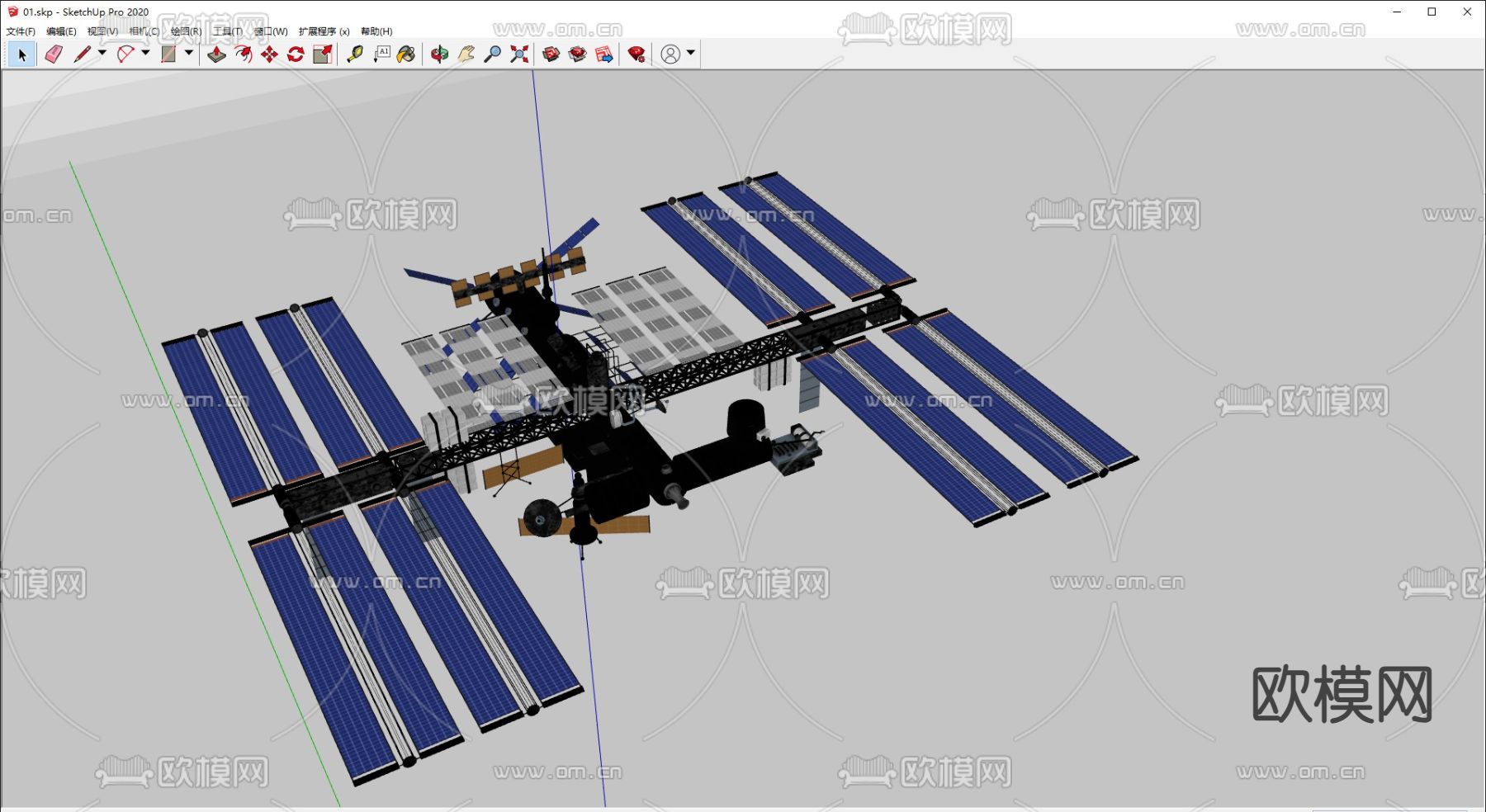Expand the Line tool dropdown arrow
The width and height of the screenshot is (1486, 812).
[102, 53]
